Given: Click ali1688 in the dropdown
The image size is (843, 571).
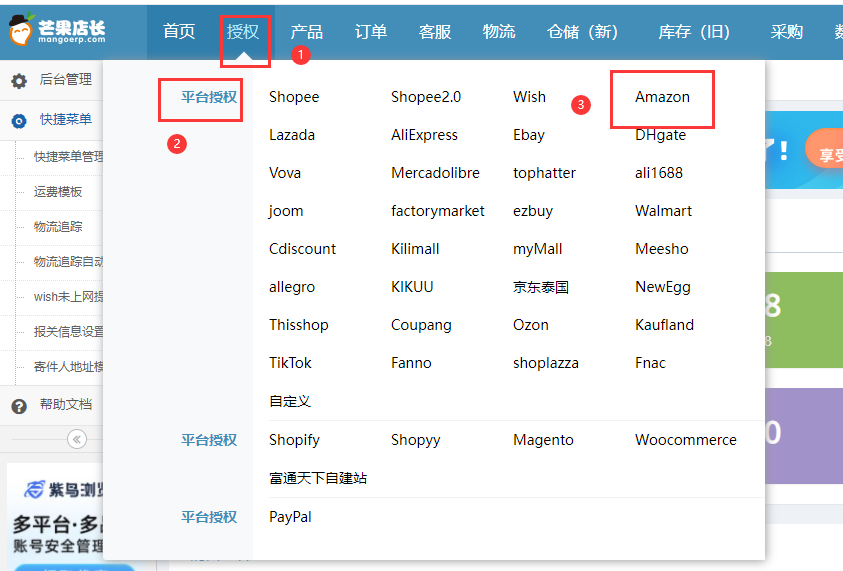Looking at the screenshot, I should coord(659,173).
